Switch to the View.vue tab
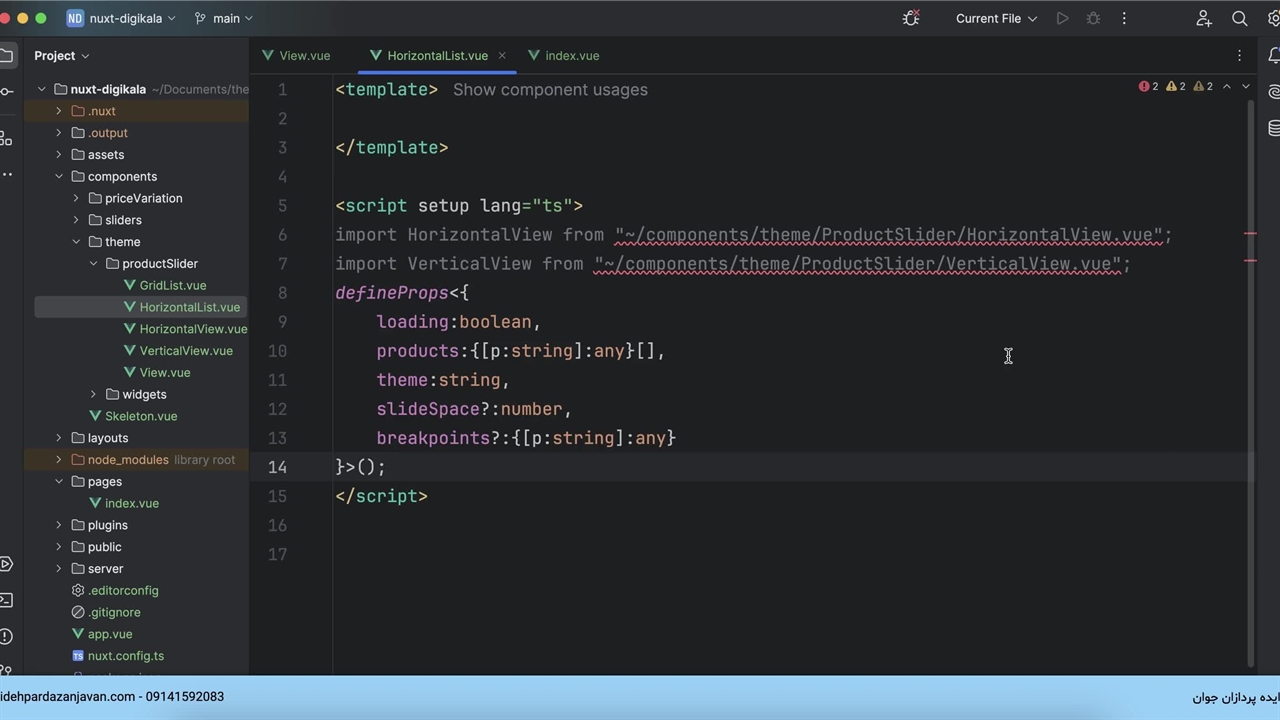This screenshot has width=1280, height=720. tap(296, 56)
